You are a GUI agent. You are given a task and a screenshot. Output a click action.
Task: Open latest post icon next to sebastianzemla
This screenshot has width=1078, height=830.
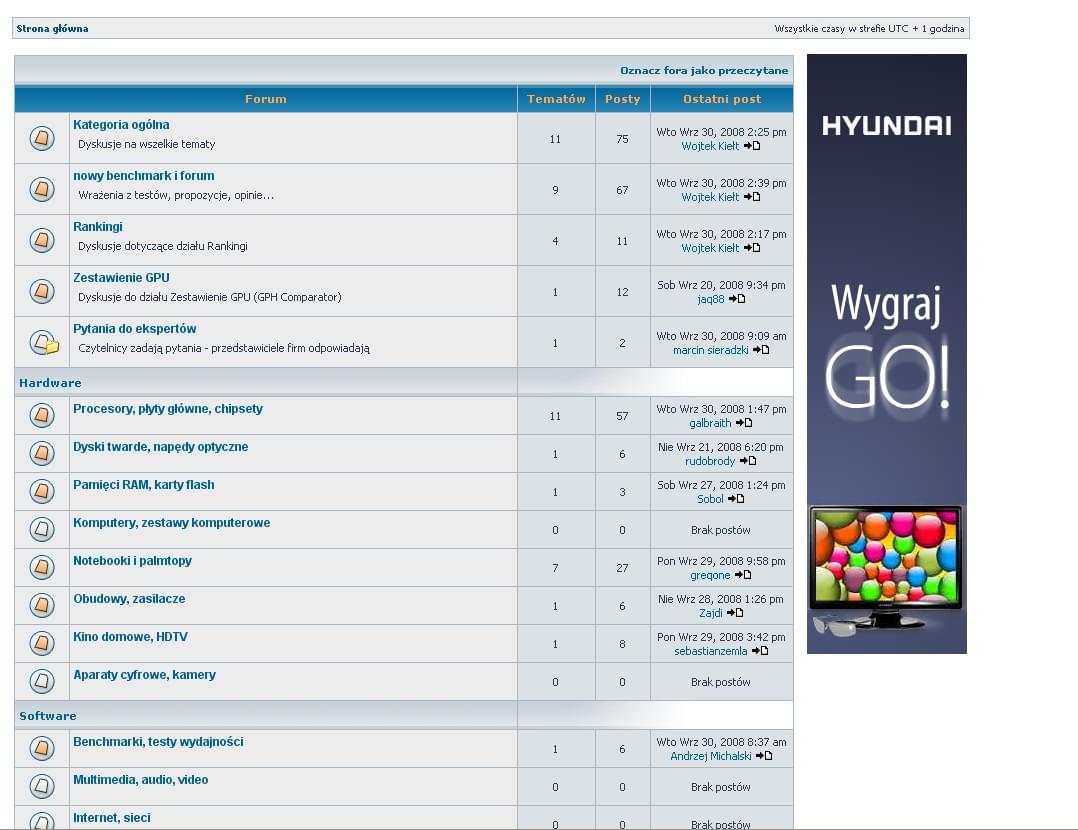tap(760, 651)
